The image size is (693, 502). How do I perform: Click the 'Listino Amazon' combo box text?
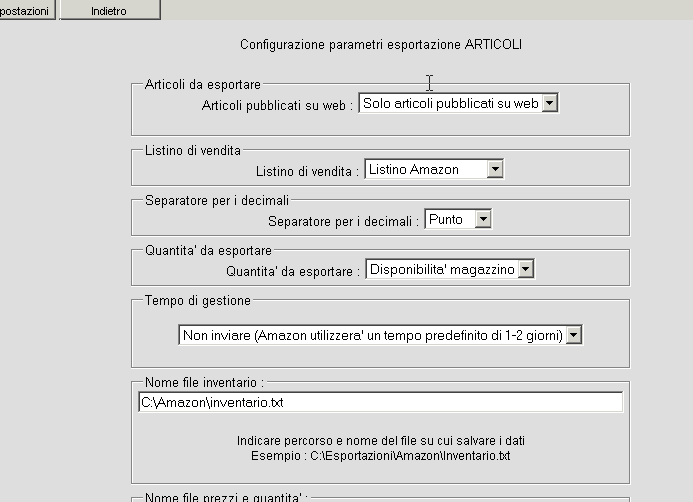424,170
